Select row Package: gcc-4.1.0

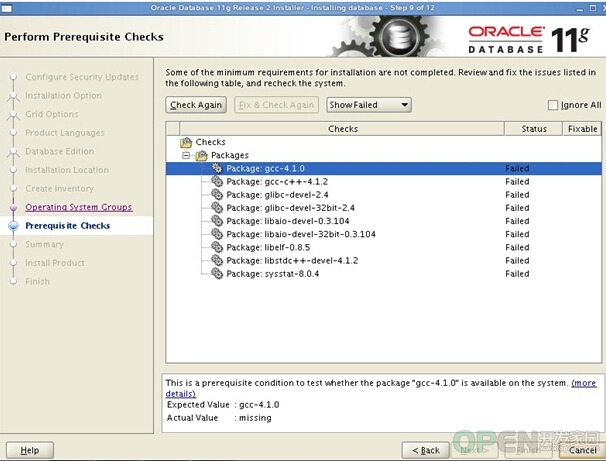click(383, 168)
